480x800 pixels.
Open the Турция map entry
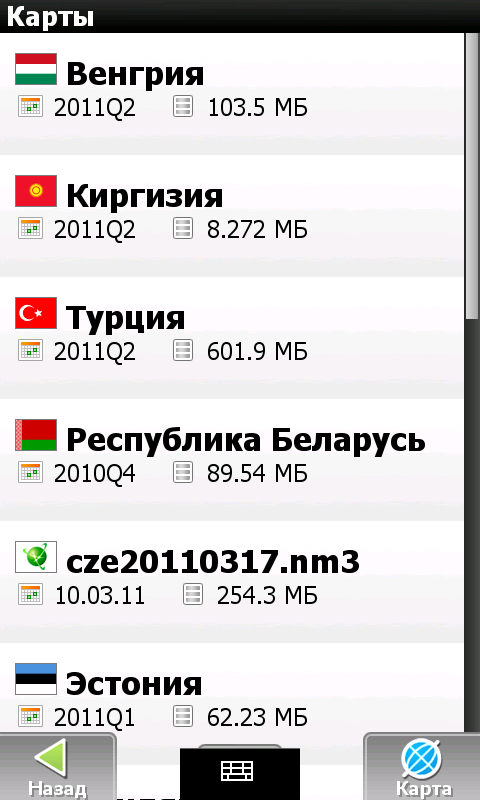232,338
